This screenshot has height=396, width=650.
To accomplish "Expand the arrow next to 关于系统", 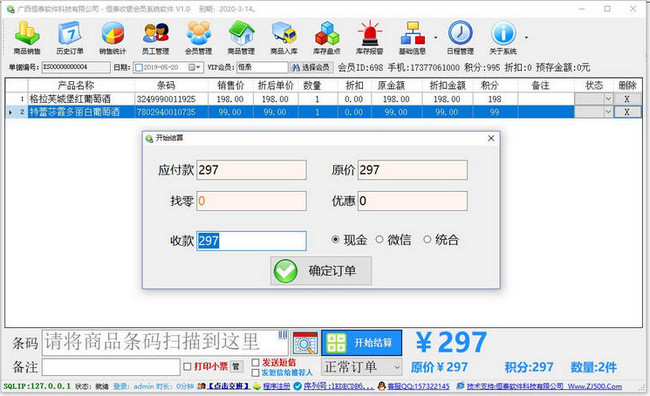I will tap(526, 38).
